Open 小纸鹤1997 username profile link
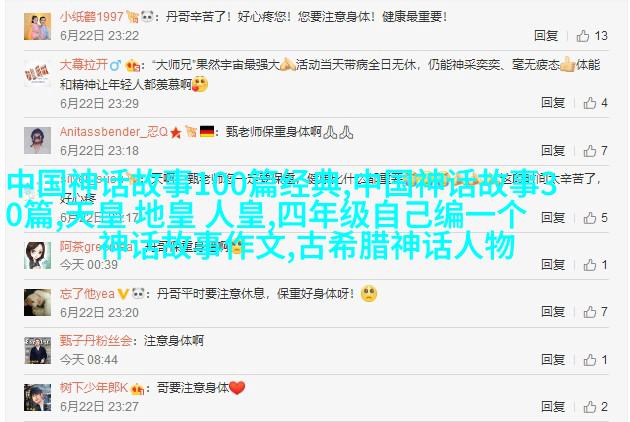 point(92,16)
